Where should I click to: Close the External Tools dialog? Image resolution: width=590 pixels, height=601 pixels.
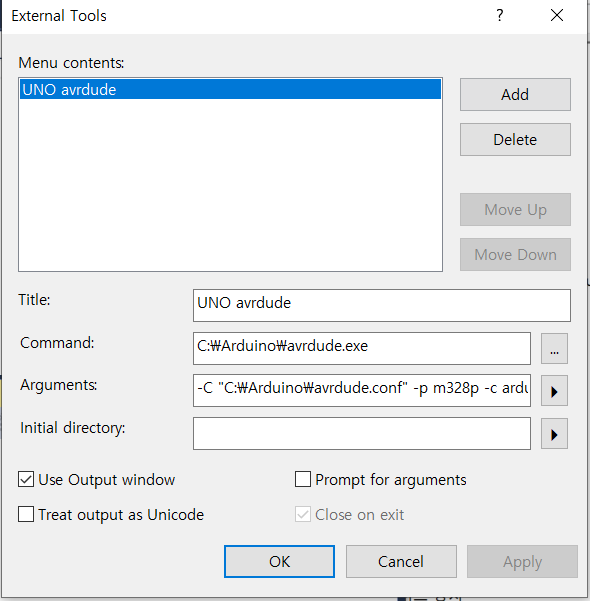(x=557, y=15)
